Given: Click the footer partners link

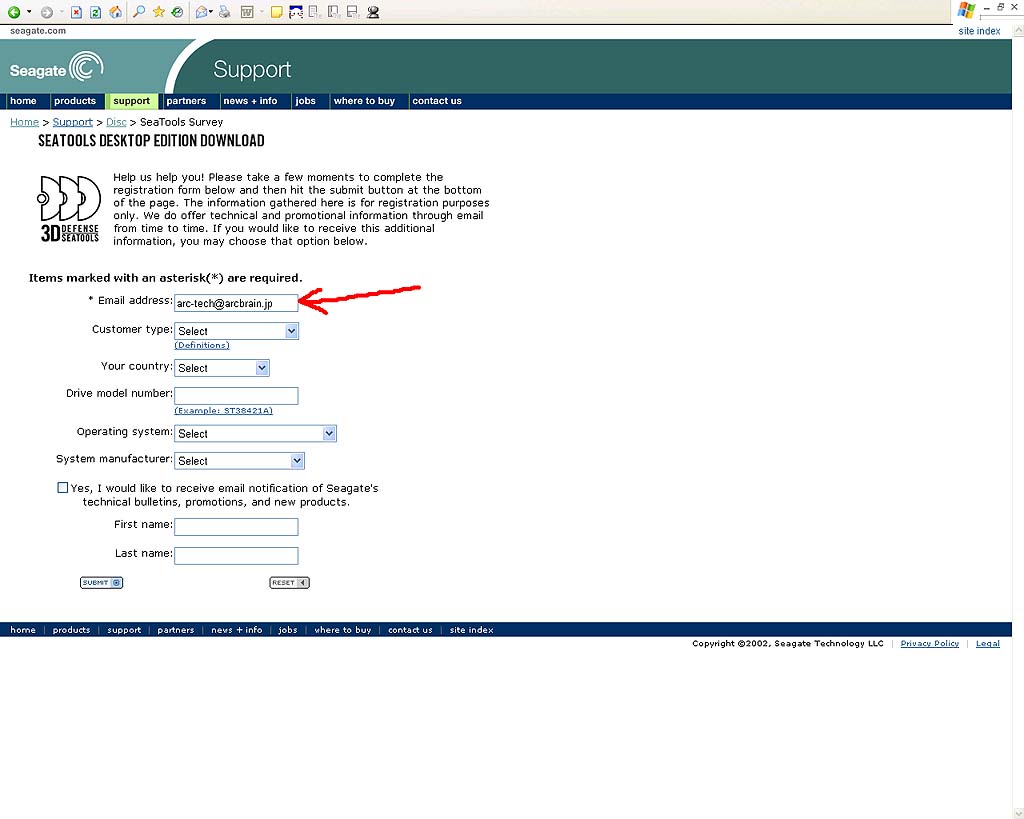Looking at the screenshot, I should pos(176,630).
